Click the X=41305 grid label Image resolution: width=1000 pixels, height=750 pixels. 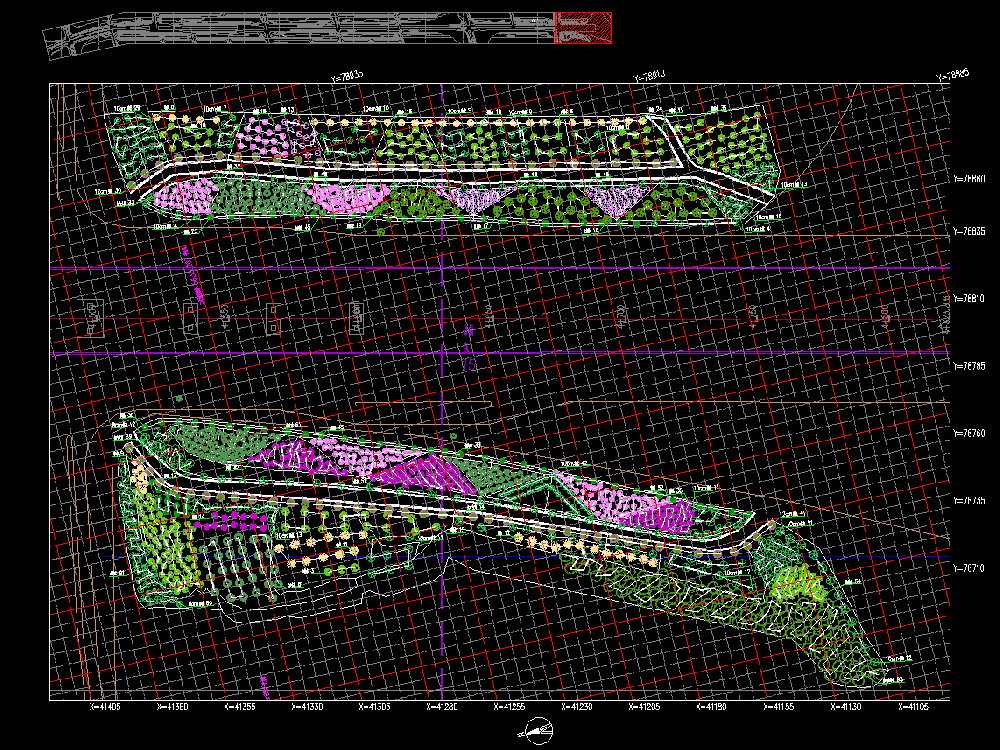(374, 707)
